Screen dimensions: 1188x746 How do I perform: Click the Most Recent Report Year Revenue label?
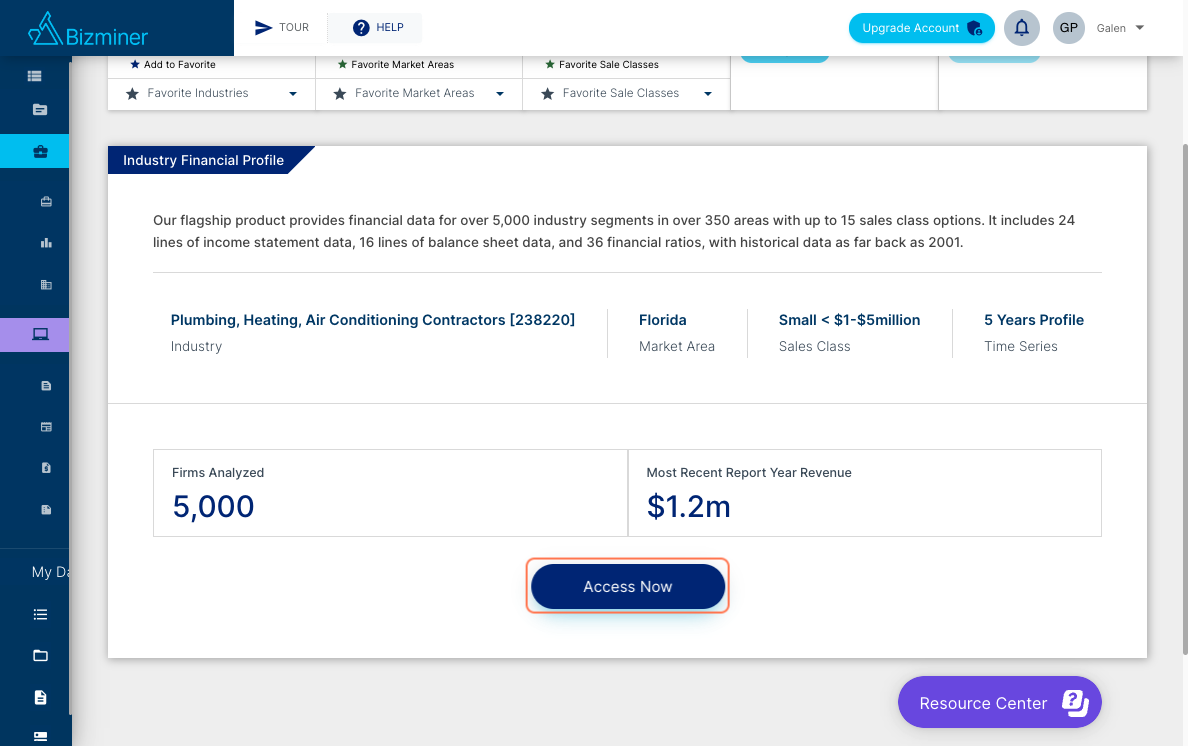click(x=749, y=473)
